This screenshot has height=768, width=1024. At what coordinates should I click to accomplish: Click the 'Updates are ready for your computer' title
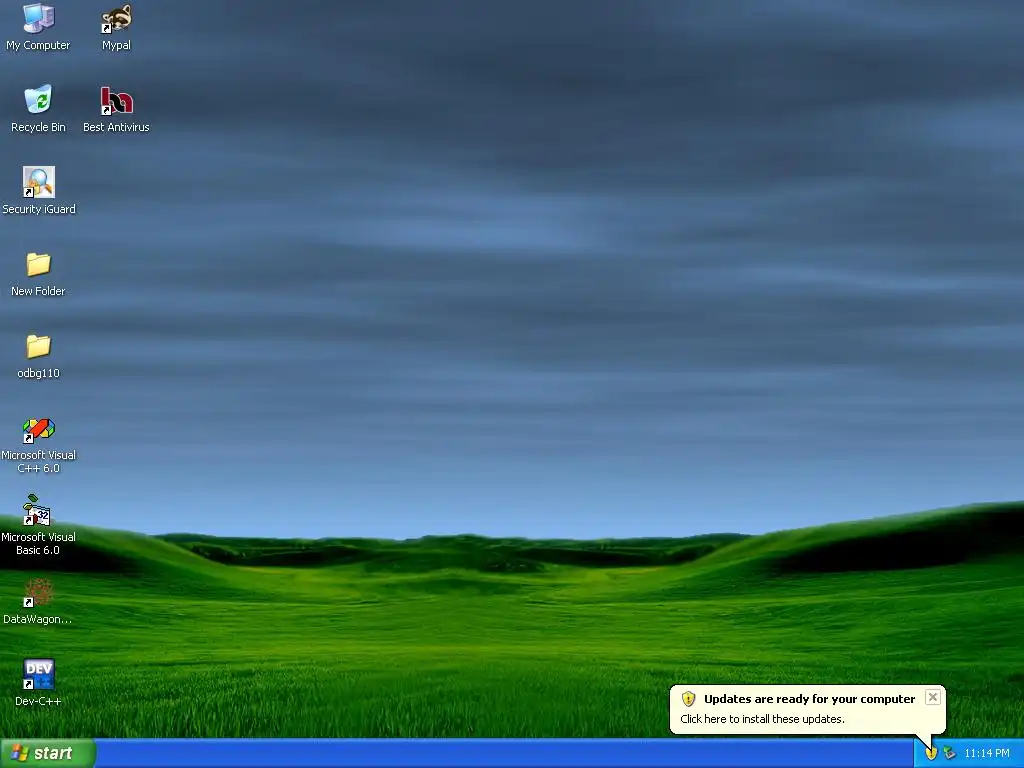pos(809,699)
